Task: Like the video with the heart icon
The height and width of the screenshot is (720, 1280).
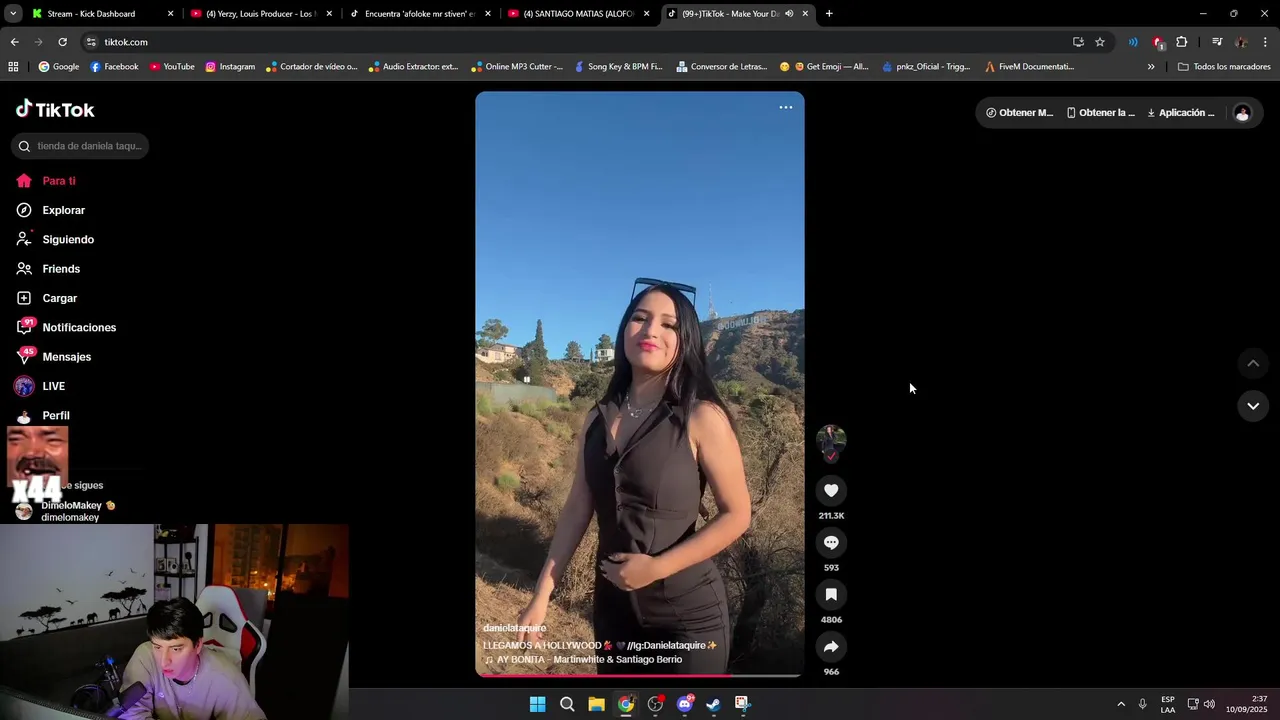Action: click(831, 490)
